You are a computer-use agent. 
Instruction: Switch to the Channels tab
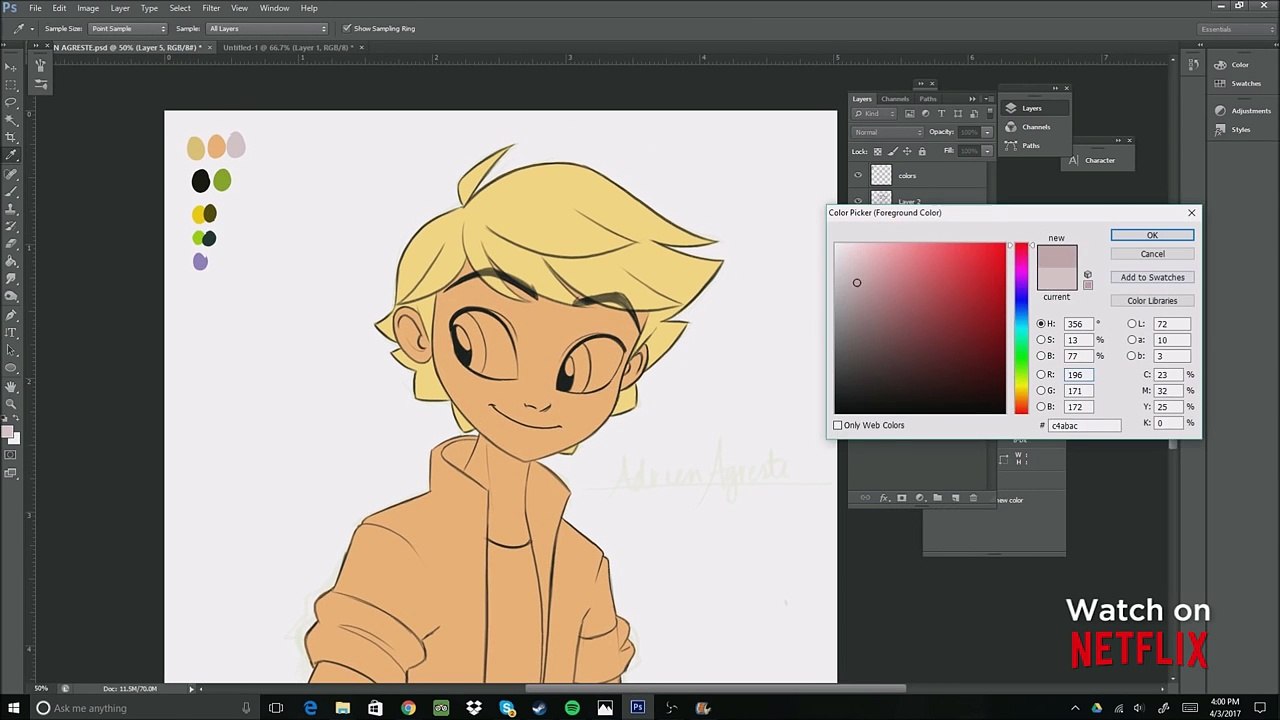click(895, 99)
